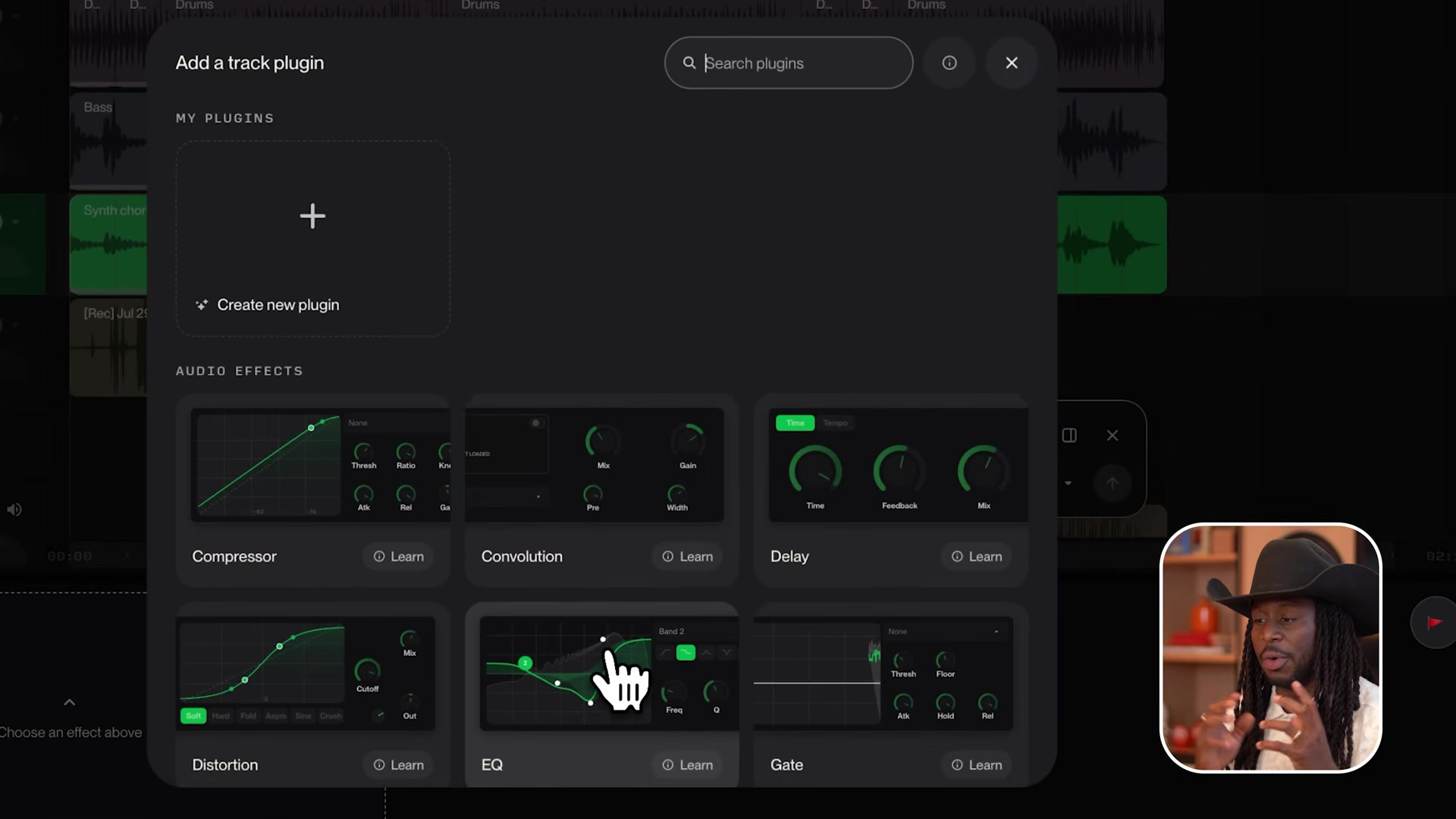Select Crush distortion mode
The width and height of the screenshot is (1456, 819).
[331, 716]
